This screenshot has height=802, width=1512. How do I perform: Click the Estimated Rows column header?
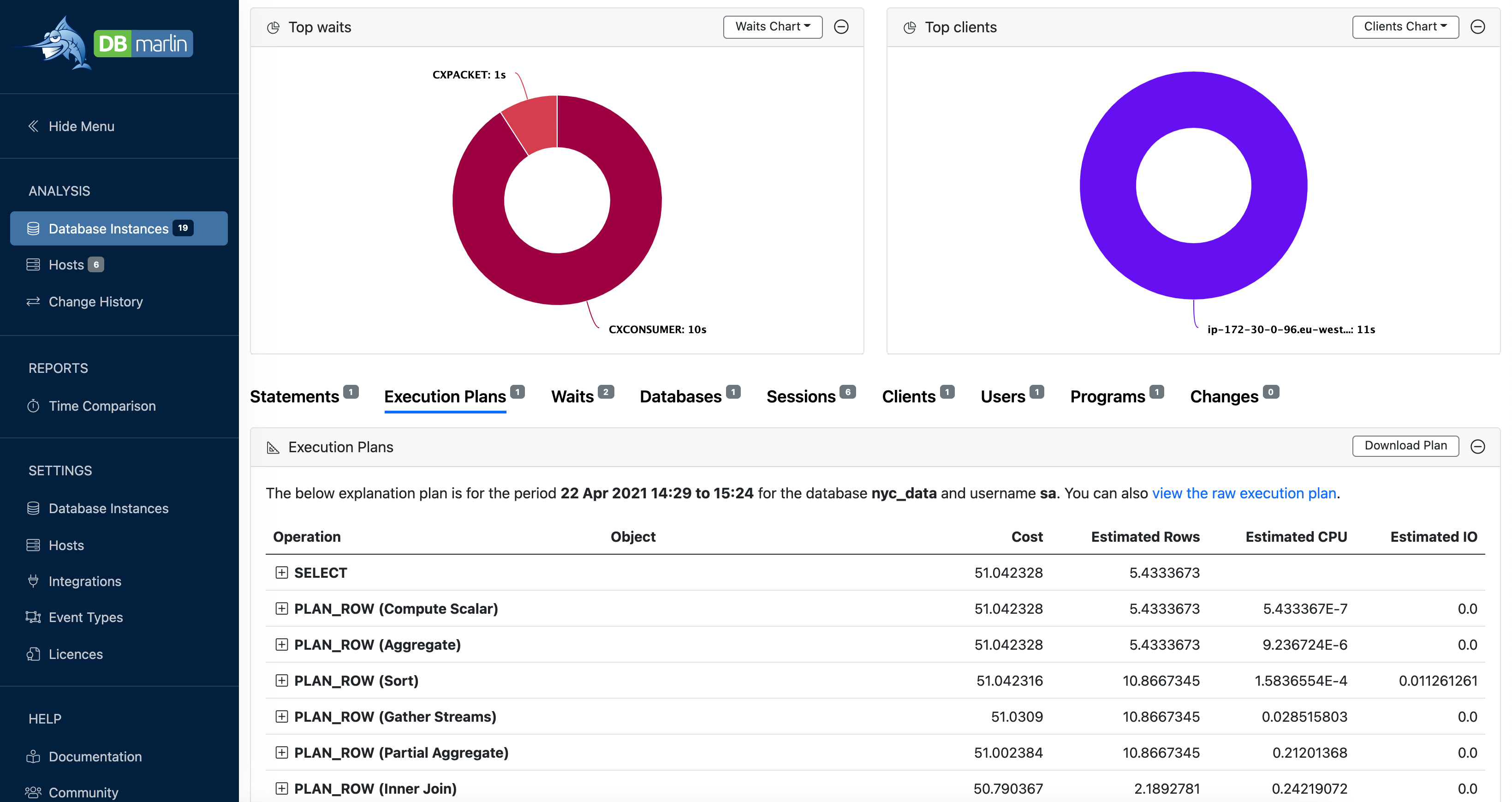[x=1145, y=537]
